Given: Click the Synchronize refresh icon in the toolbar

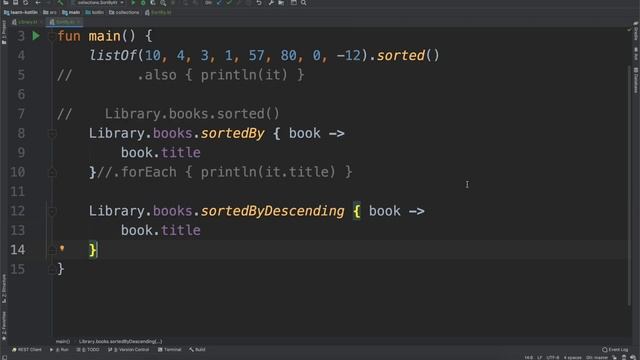Looking at the screenshot, I should (25, 3).
